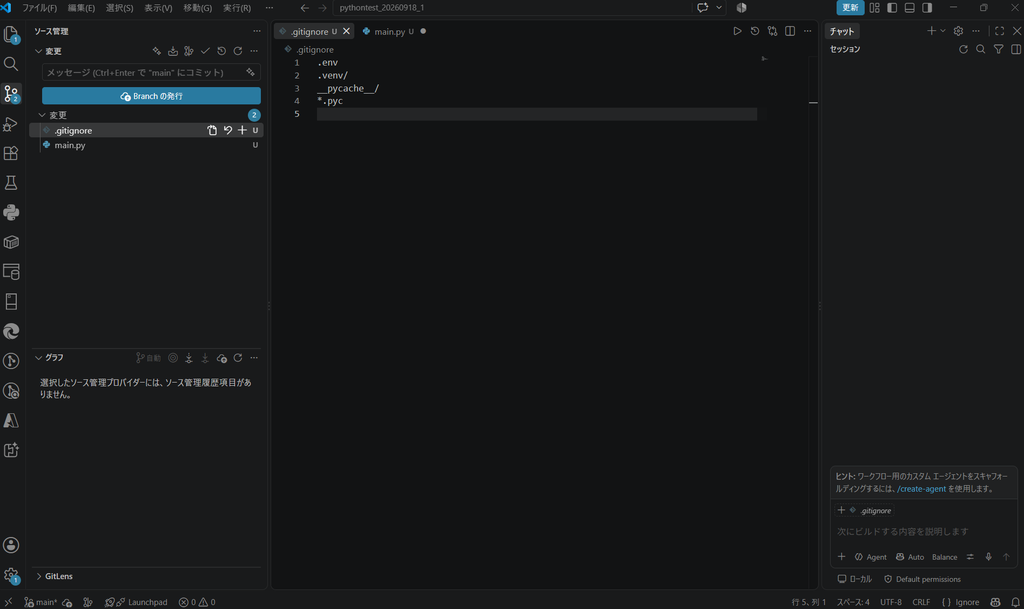Split the editor to the right

[x=790, y=31]
